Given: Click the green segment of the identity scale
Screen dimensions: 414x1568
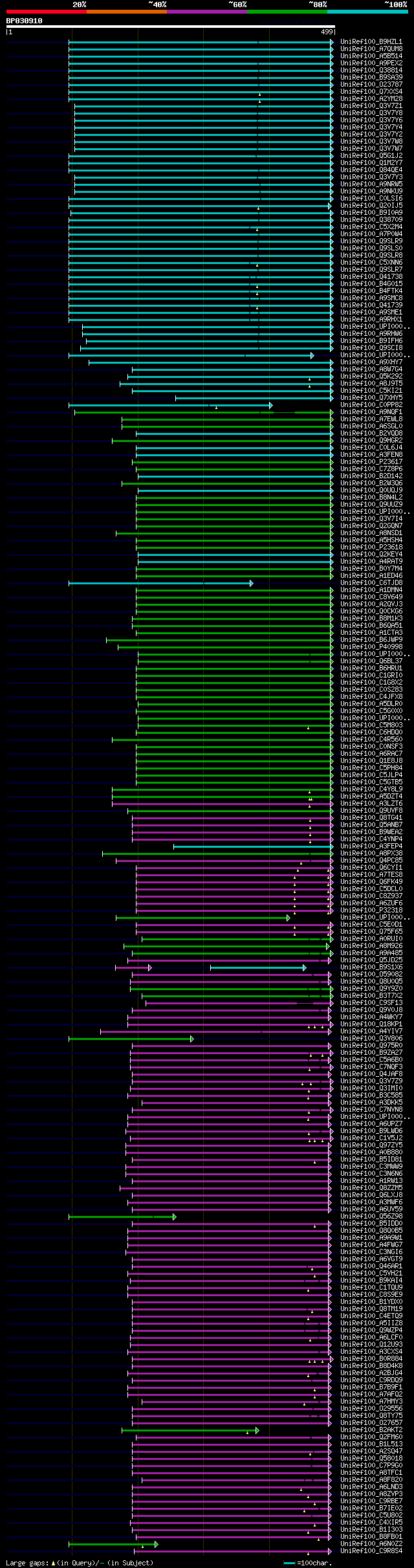Looking at the screenshot, I should click(287, 12).
